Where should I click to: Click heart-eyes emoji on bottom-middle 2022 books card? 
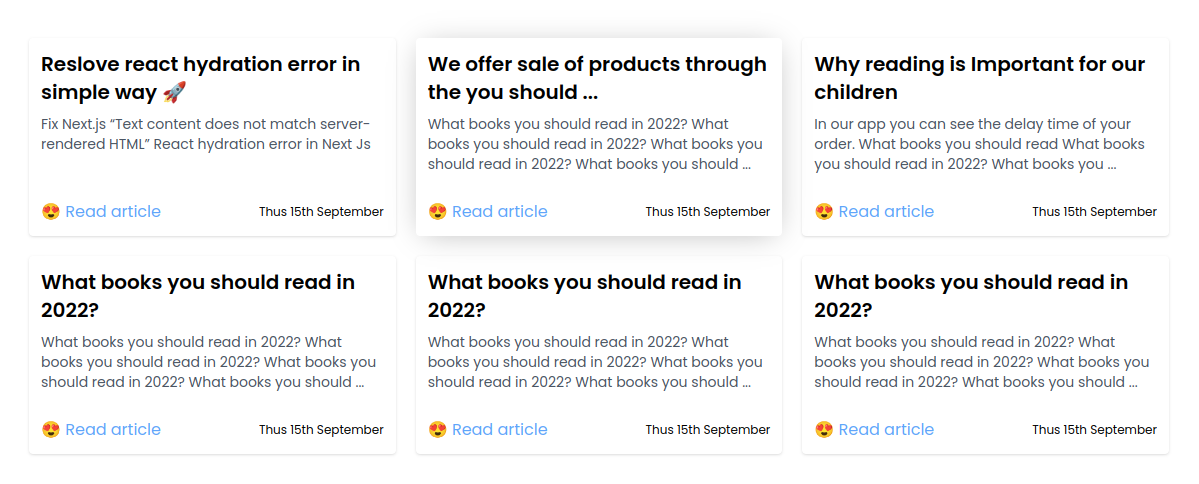pyautogui.click(x=437, y=429)
